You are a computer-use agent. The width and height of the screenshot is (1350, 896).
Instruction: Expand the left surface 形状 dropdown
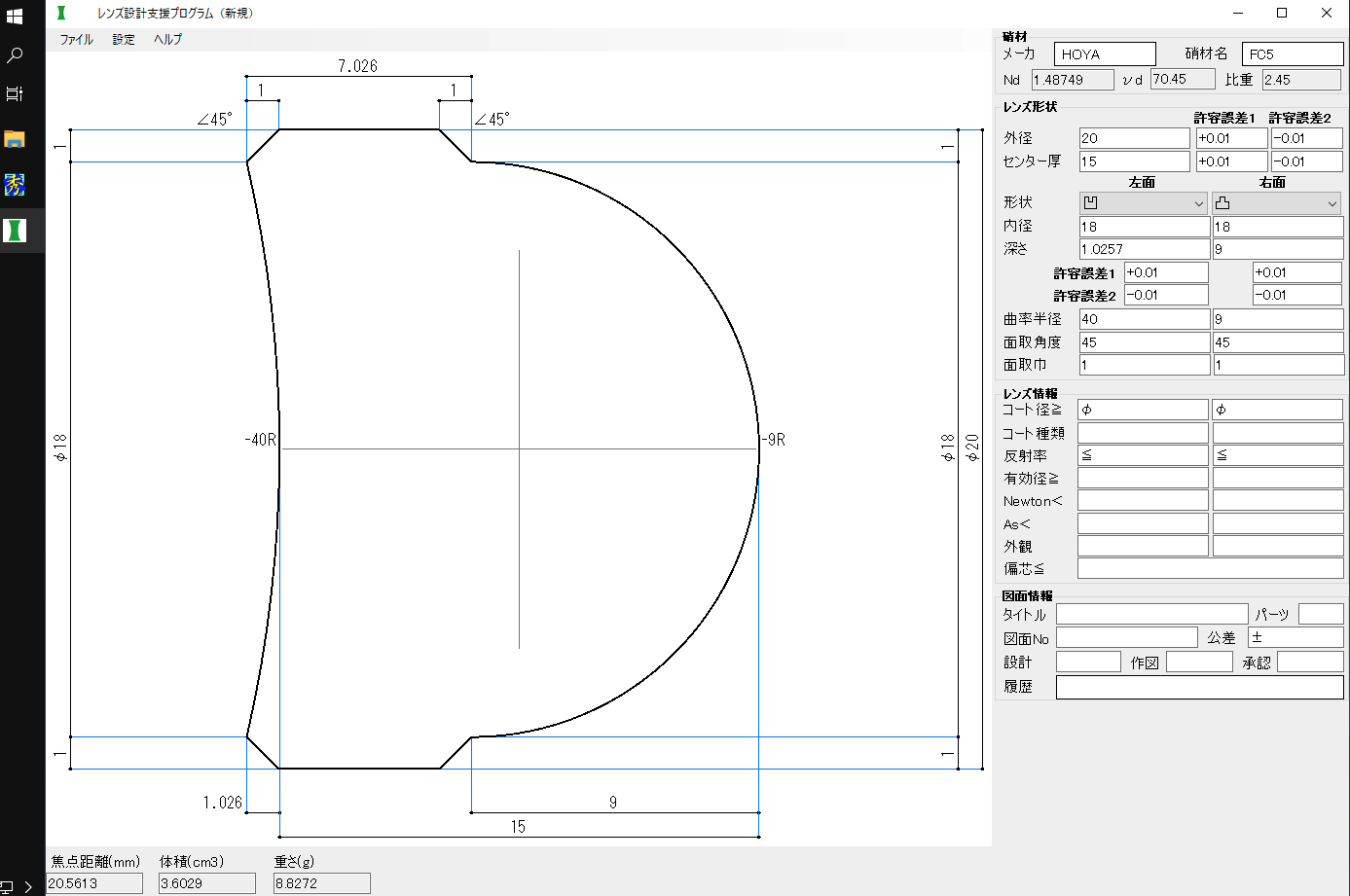[1144, 203]
